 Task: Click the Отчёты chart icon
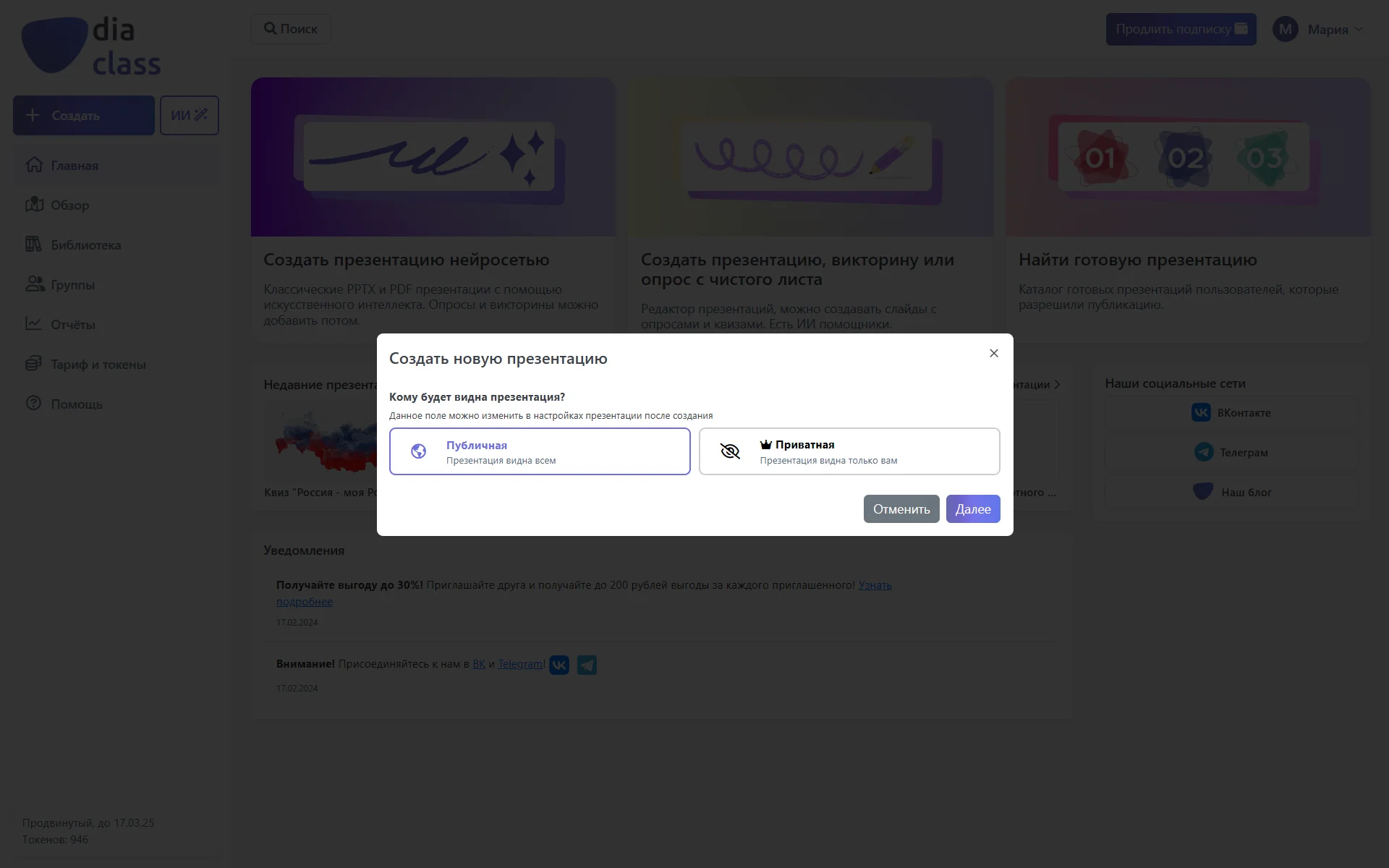click(34, 324)
